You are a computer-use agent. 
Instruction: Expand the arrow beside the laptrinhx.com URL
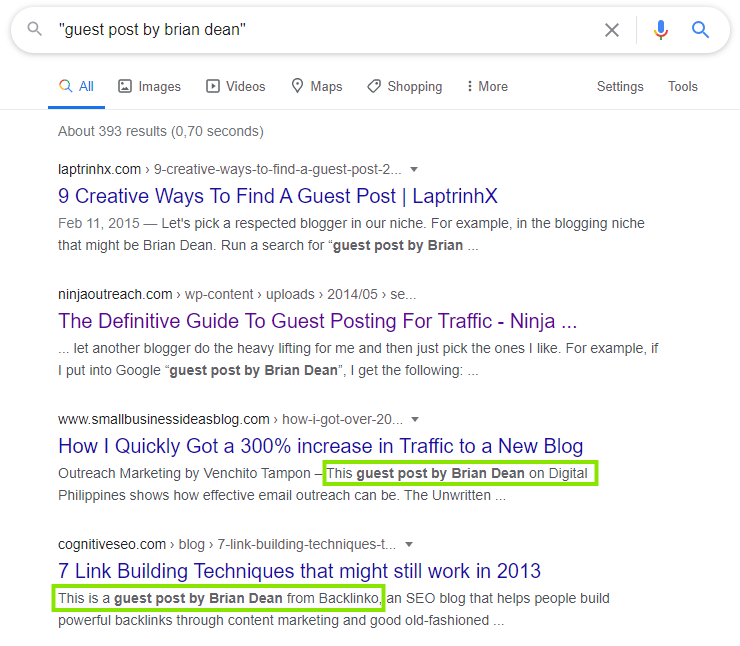tap(414, 169)
